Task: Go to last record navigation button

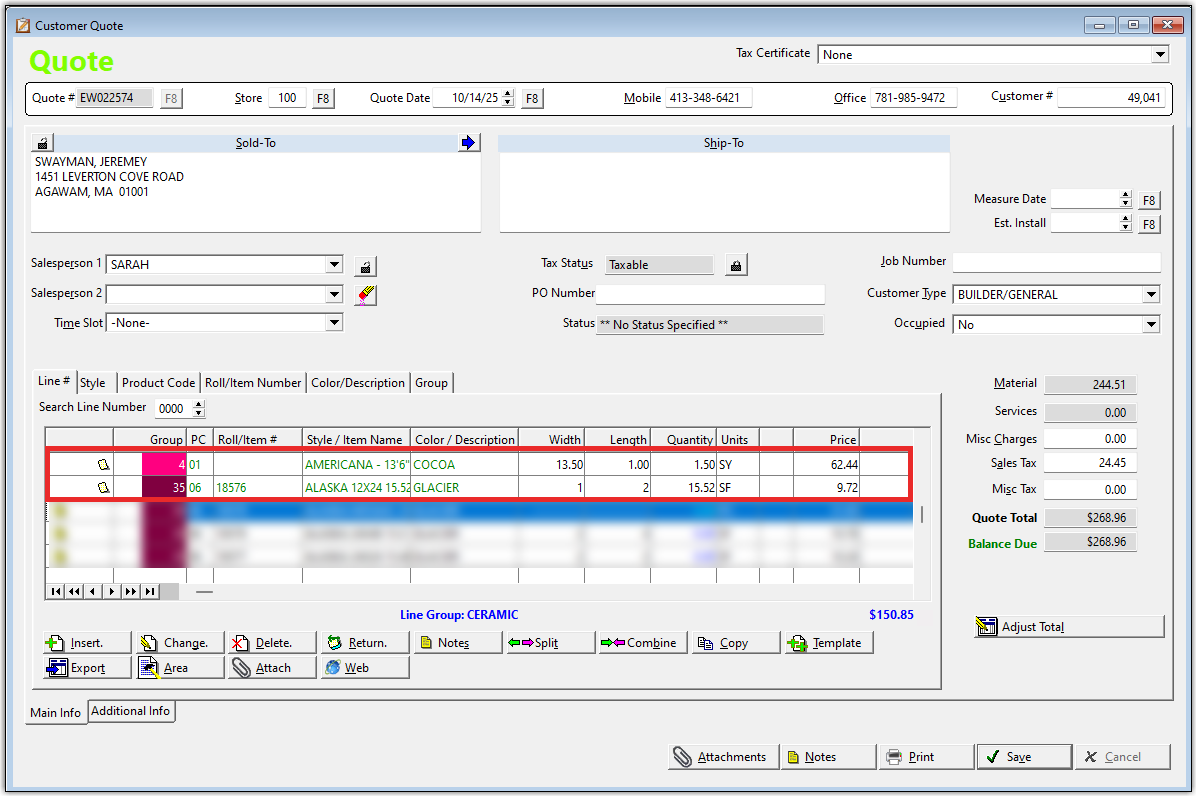Action: pos(150,592)
